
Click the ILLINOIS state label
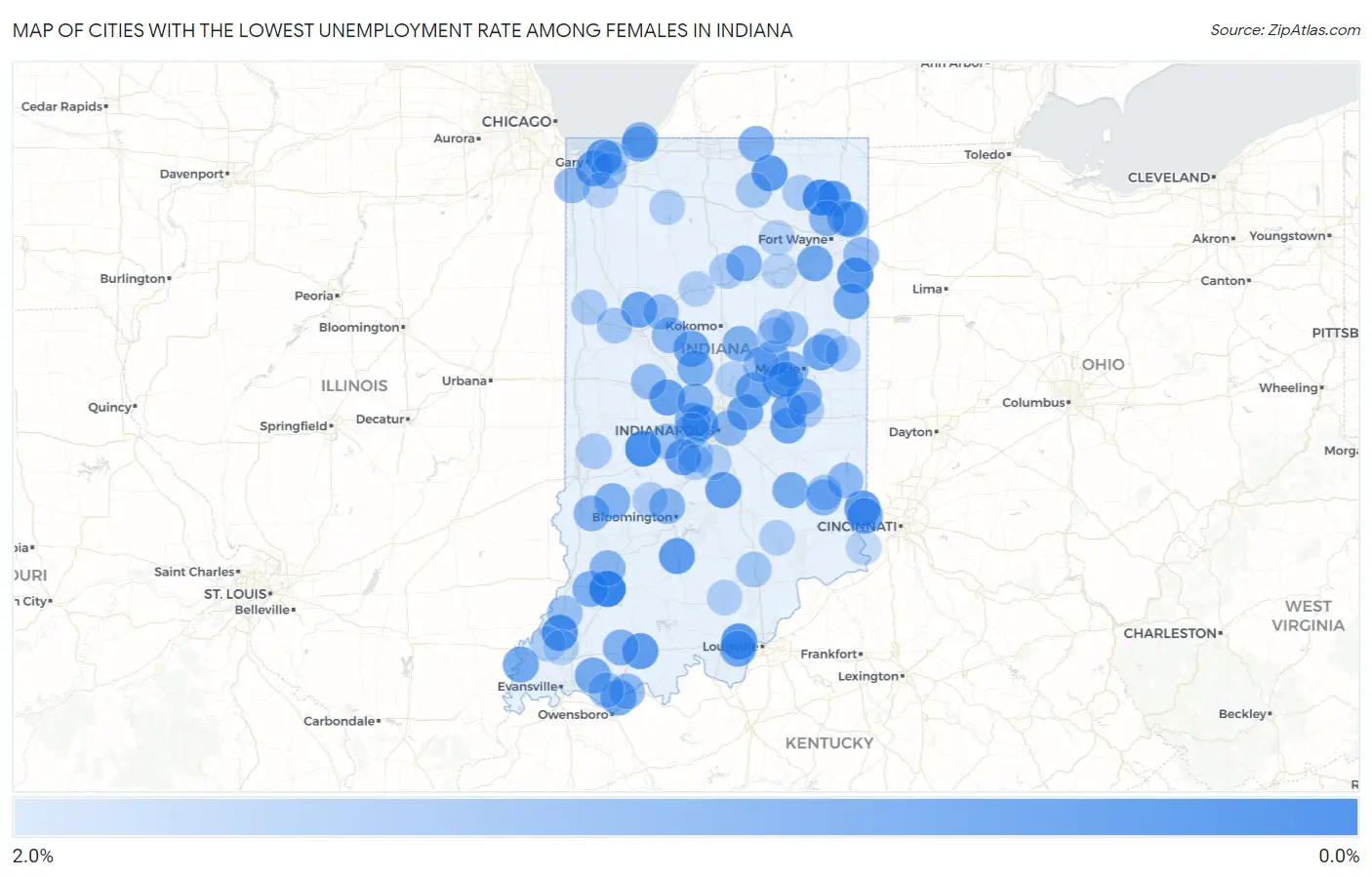click(x=354, y=386)
